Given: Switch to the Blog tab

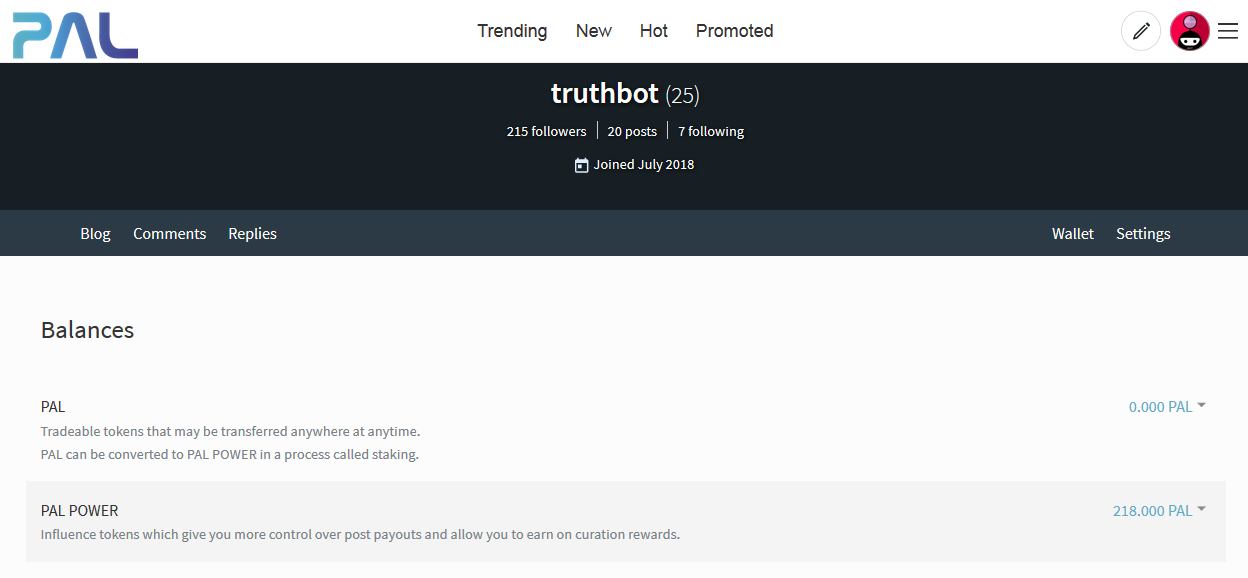Looking at the screenshot, I should tap(95, 233).
